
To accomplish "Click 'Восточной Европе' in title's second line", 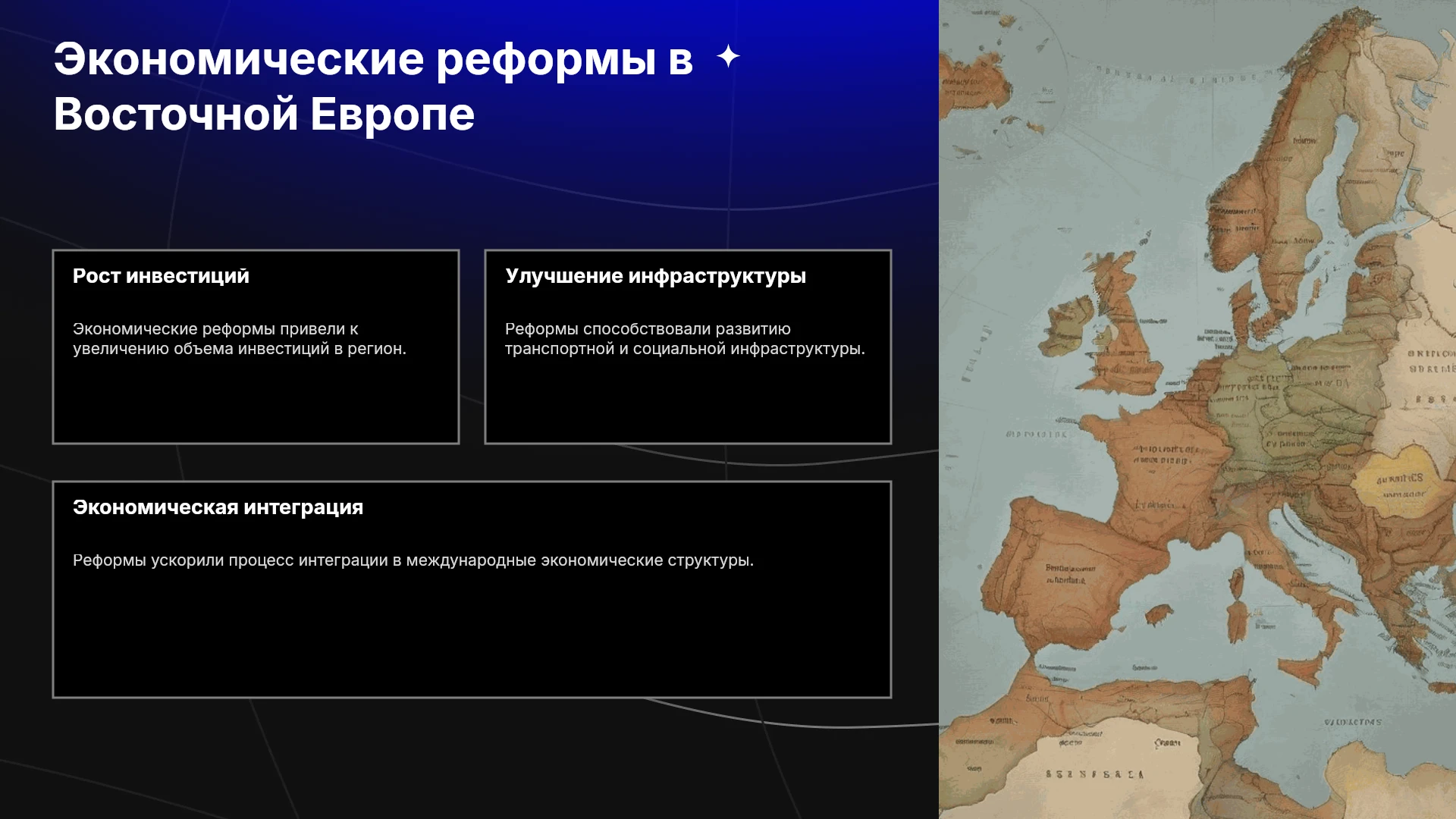I will click(x=264, y=115).
